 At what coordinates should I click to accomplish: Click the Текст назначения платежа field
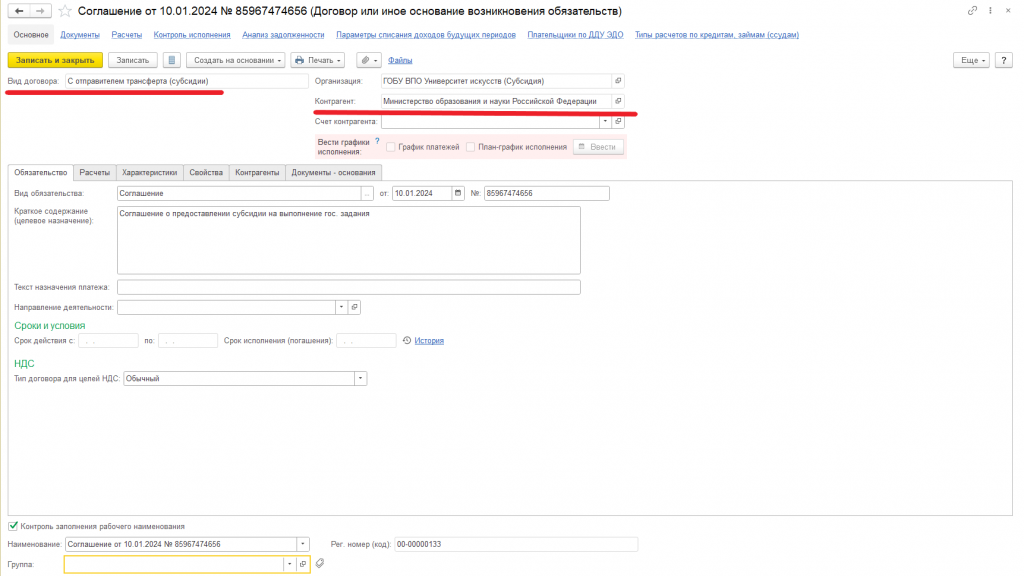pos(349,287)
